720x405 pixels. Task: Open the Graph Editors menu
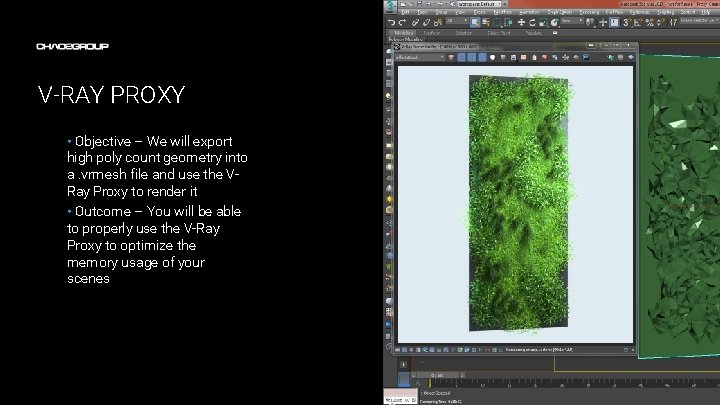click(x=560, y=12)
